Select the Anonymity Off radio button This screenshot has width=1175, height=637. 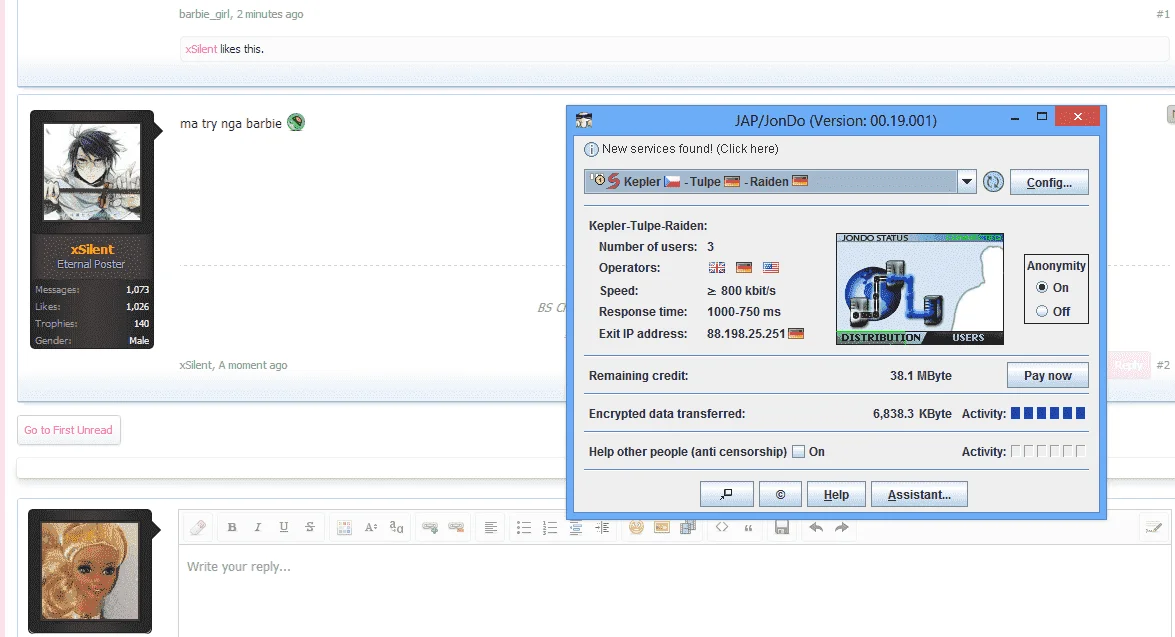[x=1042, y=311]
